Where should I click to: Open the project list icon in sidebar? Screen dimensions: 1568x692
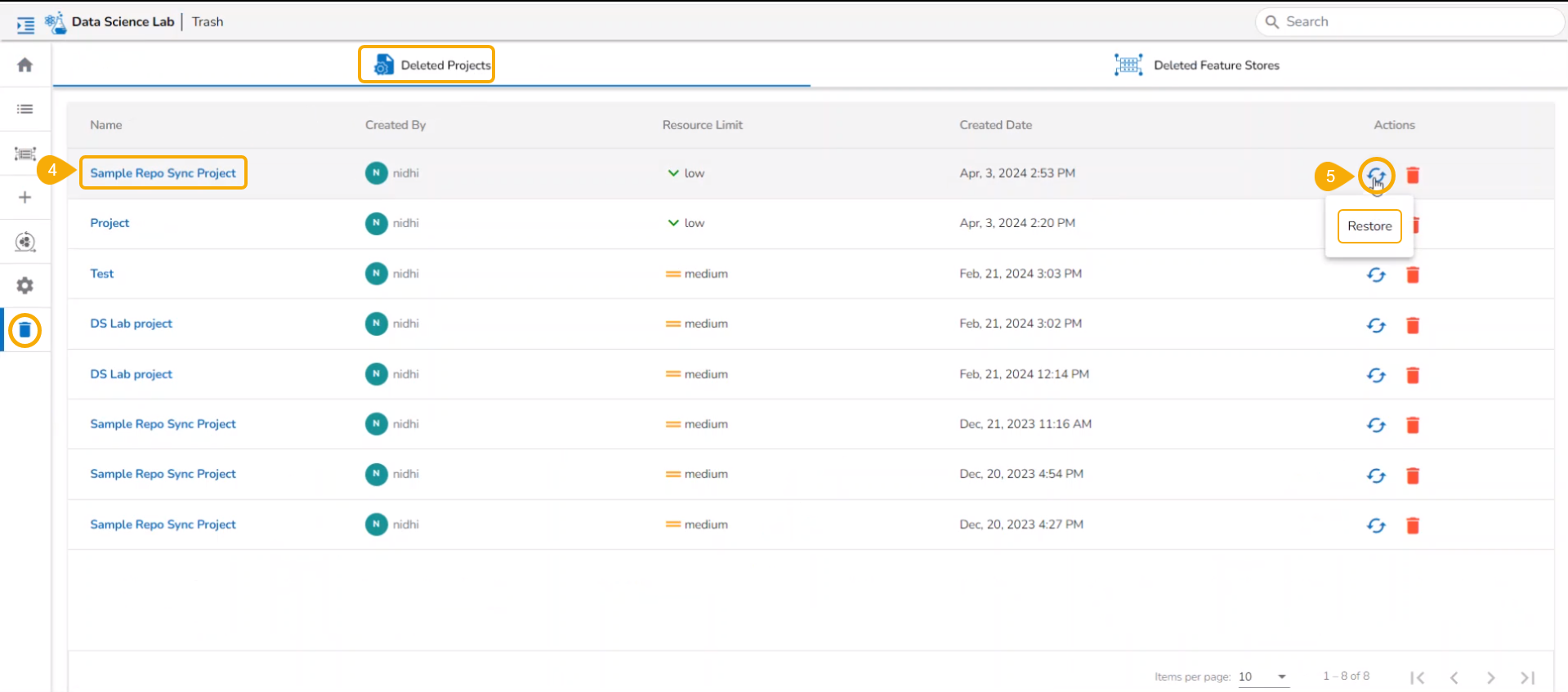25,109
